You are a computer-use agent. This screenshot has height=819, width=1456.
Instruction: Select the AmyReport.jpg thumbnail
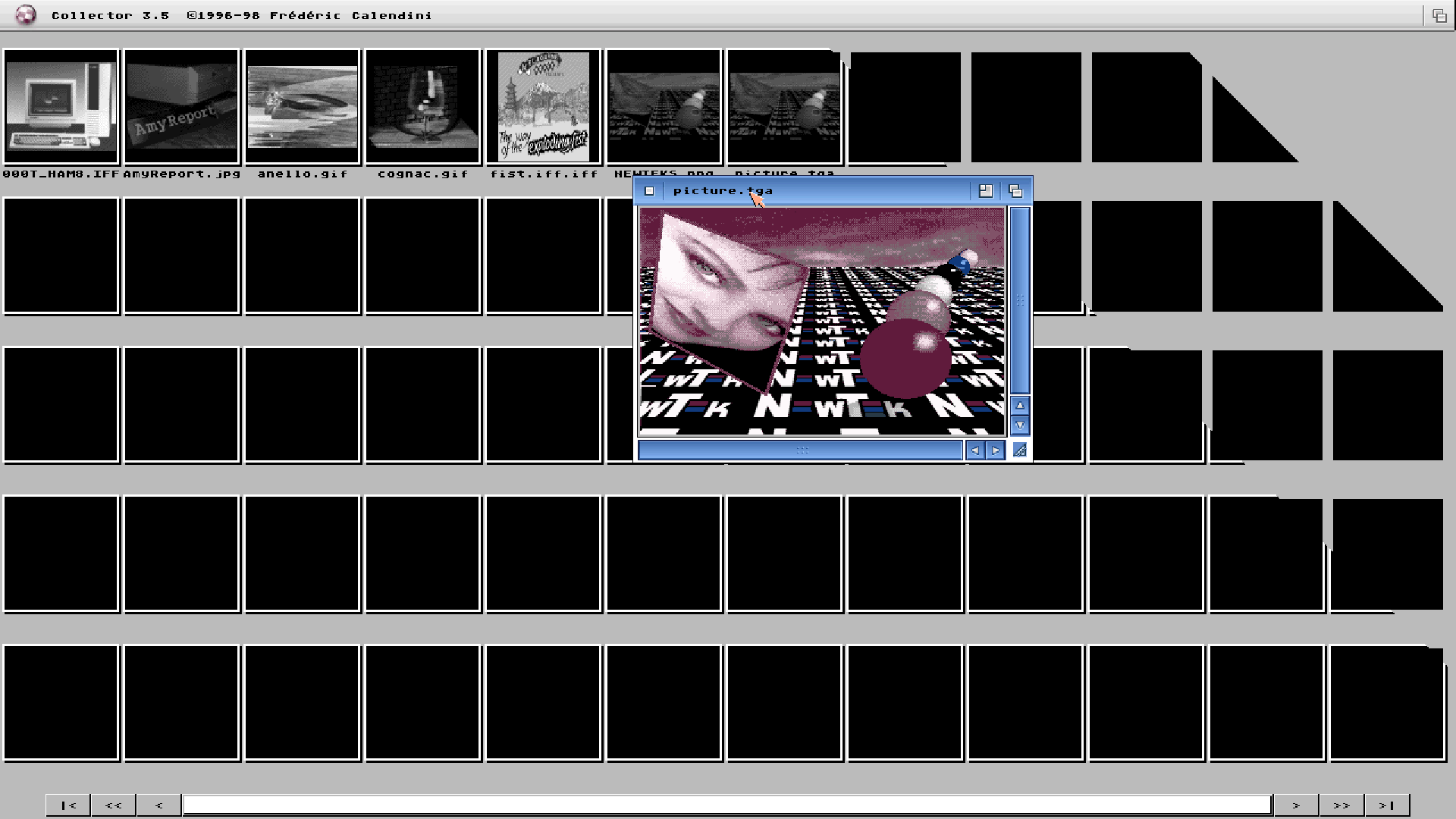click(x=181, y=106)
